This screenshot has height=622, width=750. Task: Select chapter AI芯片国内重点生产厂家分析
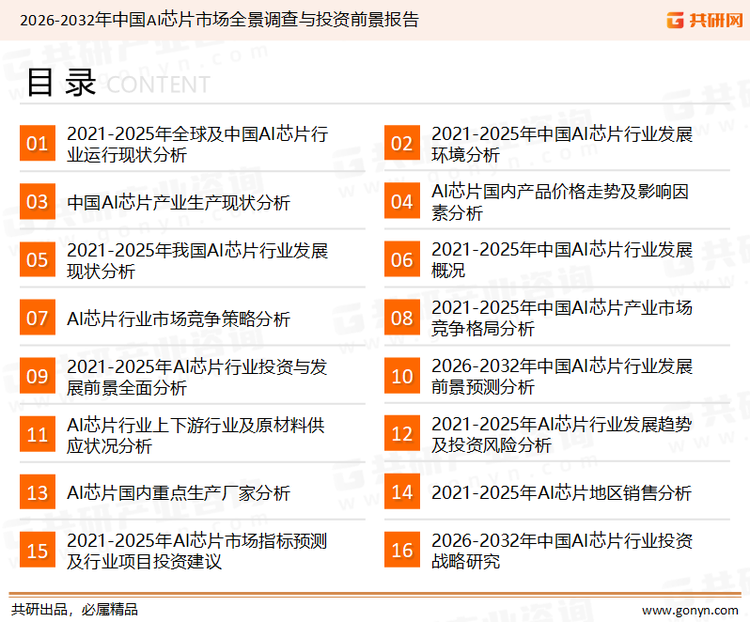click(x=178, y=493)
